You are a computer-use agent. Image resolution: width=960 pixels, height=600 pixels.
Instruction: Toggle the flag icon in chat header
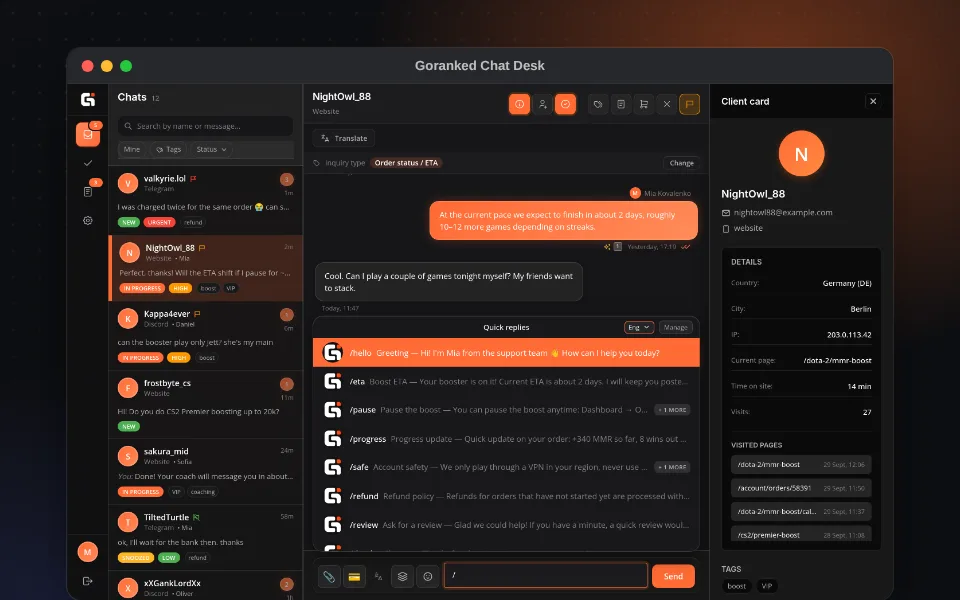[x=689, y=104]
